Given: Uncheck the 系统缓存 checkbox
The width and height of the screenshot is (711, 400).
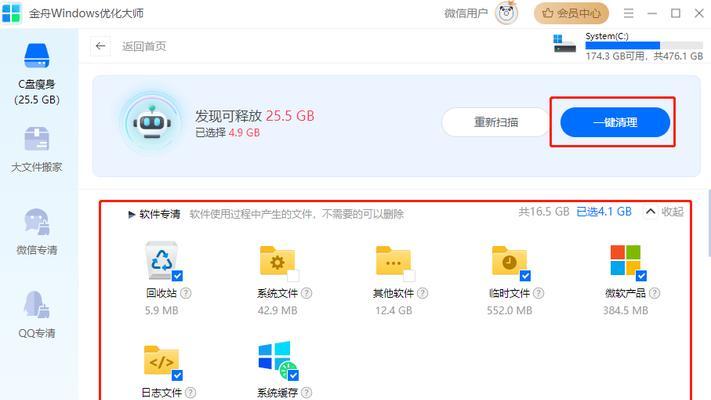Looking at the screenshot, I should 293,375.
